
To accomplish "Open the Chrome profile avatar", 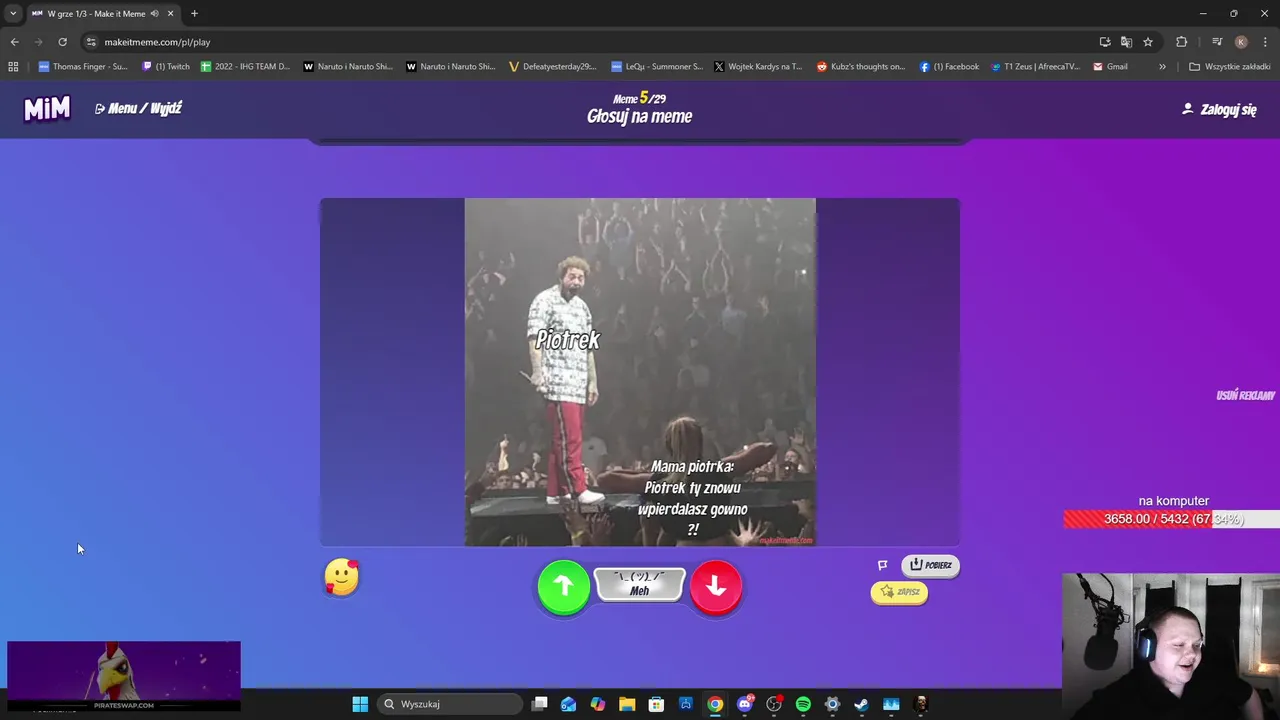I will (x=1241, y=42).
